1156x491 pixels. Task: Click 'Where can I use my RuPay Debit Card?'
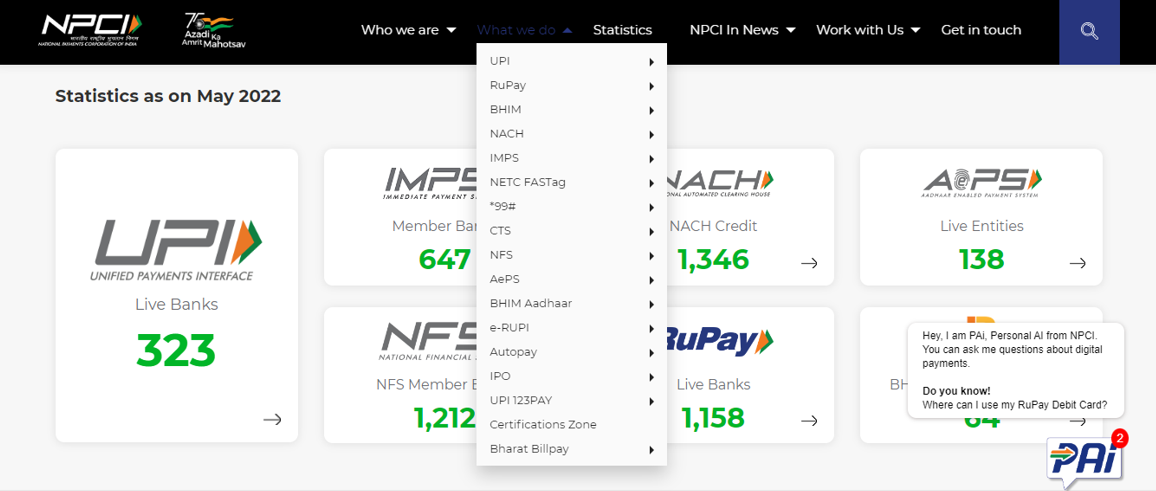(1014, 405)
